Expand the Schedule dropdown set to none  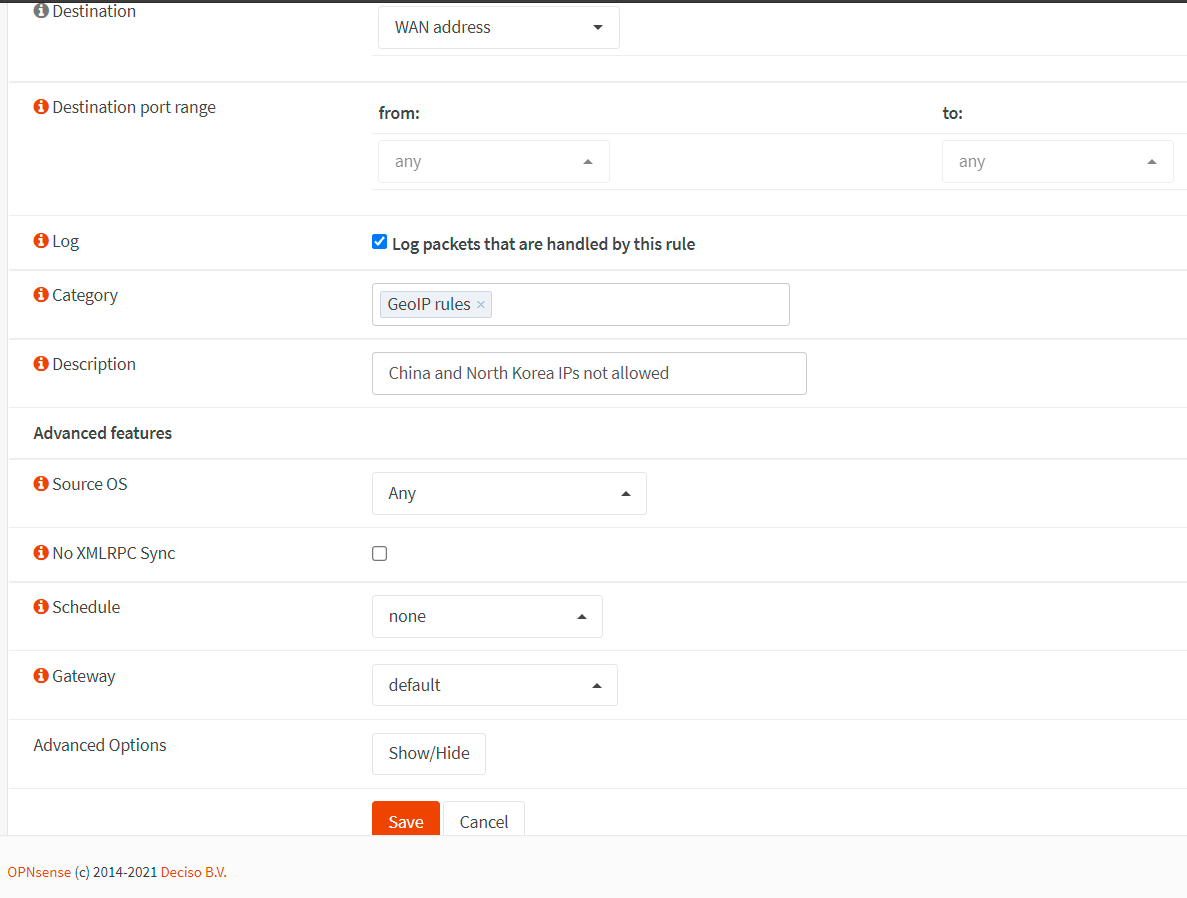[487, 617]
